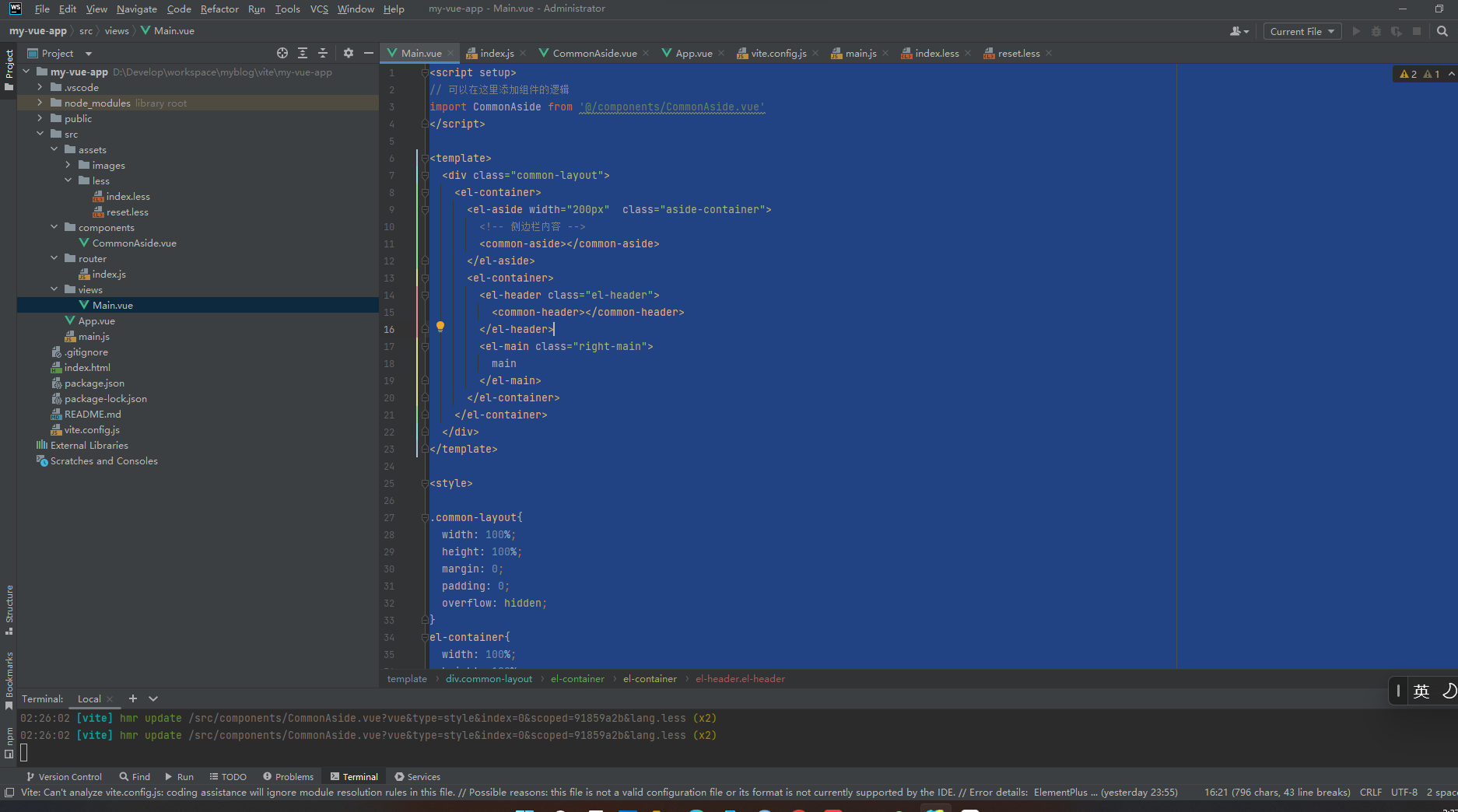This screenshot has width=1458, height=812.
Task: Click the Stop icon in toolbar
Action: pos(1417,31)
